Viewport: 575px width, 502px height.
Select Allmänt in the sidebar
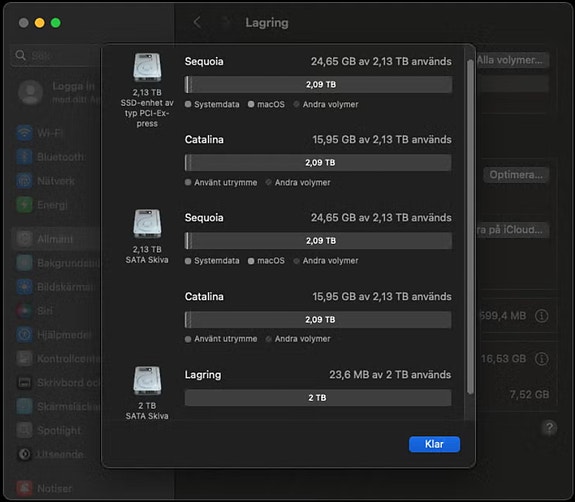click(55, 239)
